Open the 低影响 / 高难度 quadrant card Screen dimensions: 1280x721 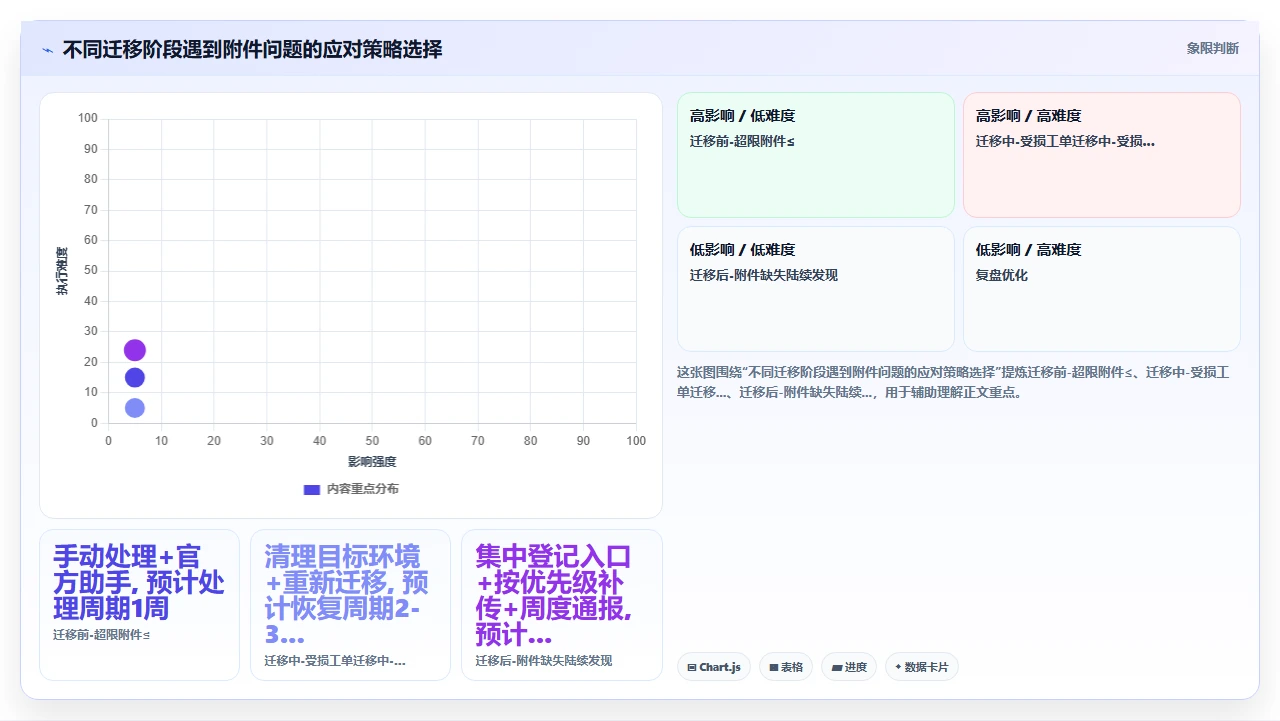coord(1102,289)
